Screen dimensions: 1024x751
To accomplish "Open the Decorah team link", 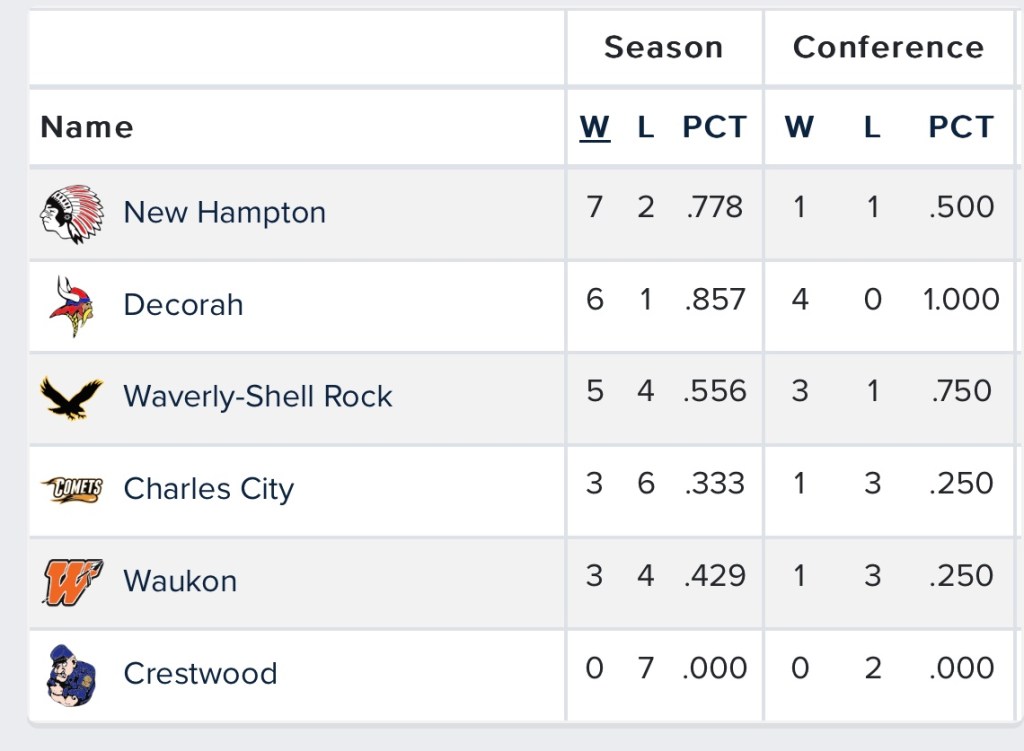I will coord(183,305).
